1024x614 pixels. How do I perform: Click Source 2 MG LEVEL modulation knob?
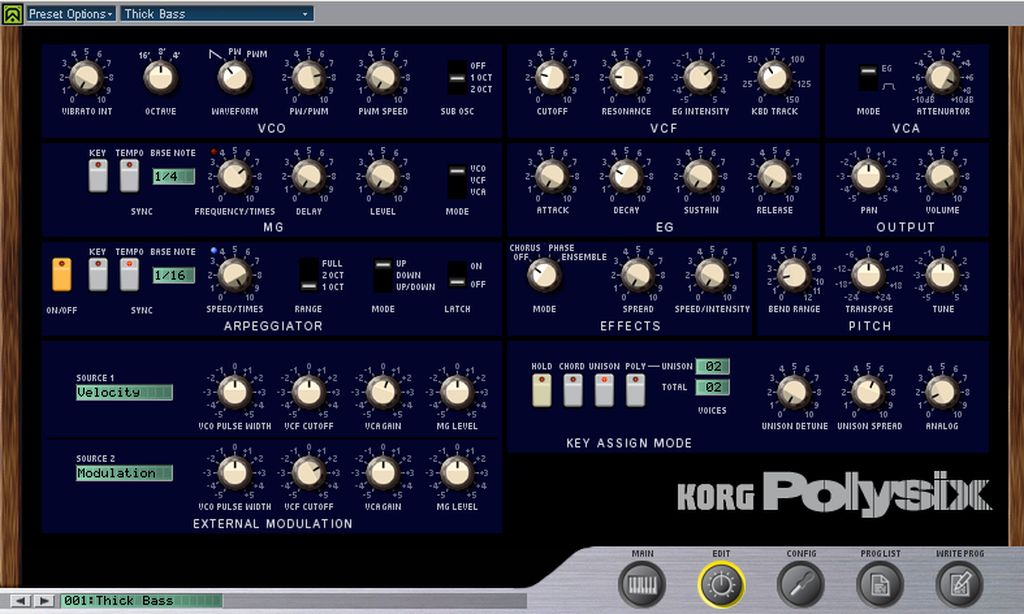coord(456,472)
